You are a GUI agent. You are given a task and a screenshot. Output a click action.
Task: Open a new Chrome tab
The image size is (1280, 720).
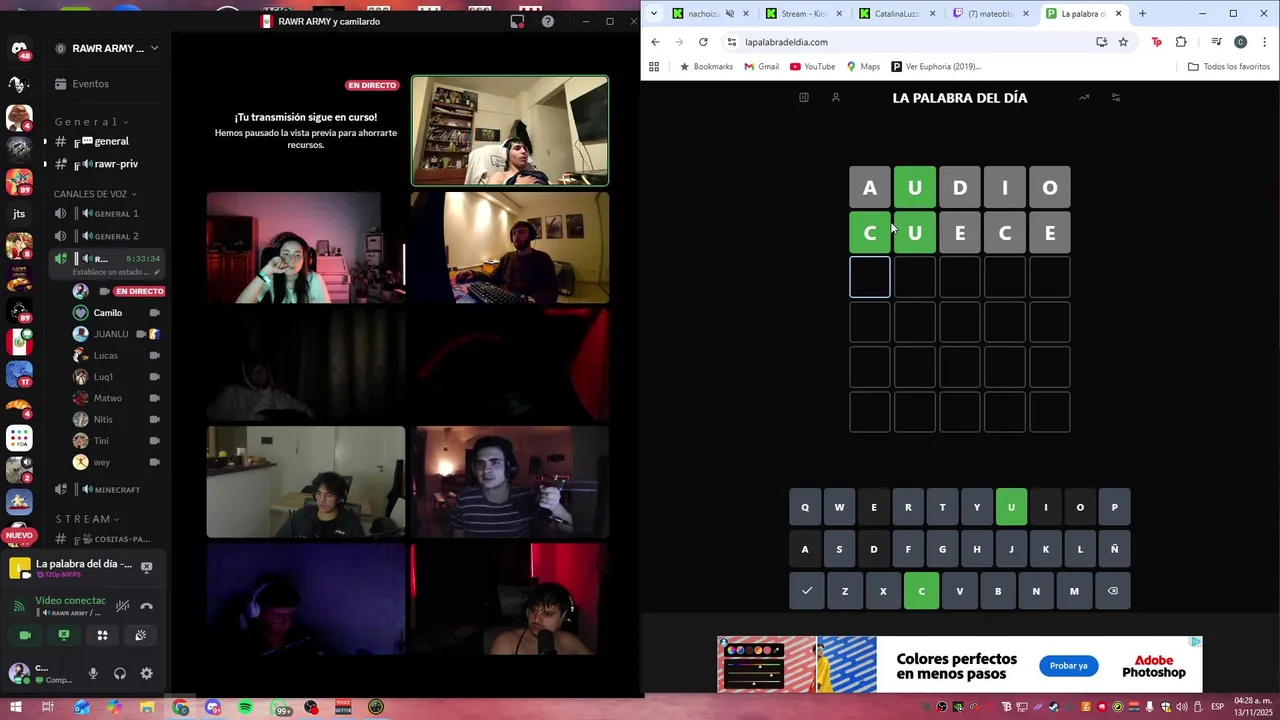coord(1142,14)
